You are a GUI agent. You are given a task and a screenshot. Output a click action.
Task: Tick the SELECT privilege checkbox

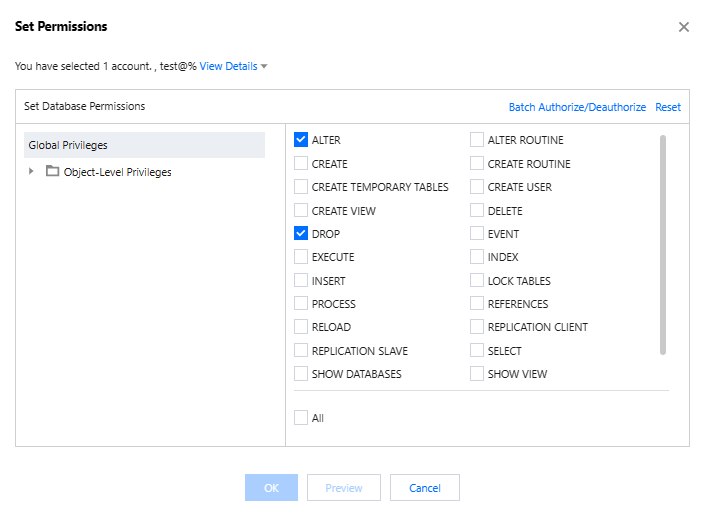pyautogui.click(x=477, y=351)
